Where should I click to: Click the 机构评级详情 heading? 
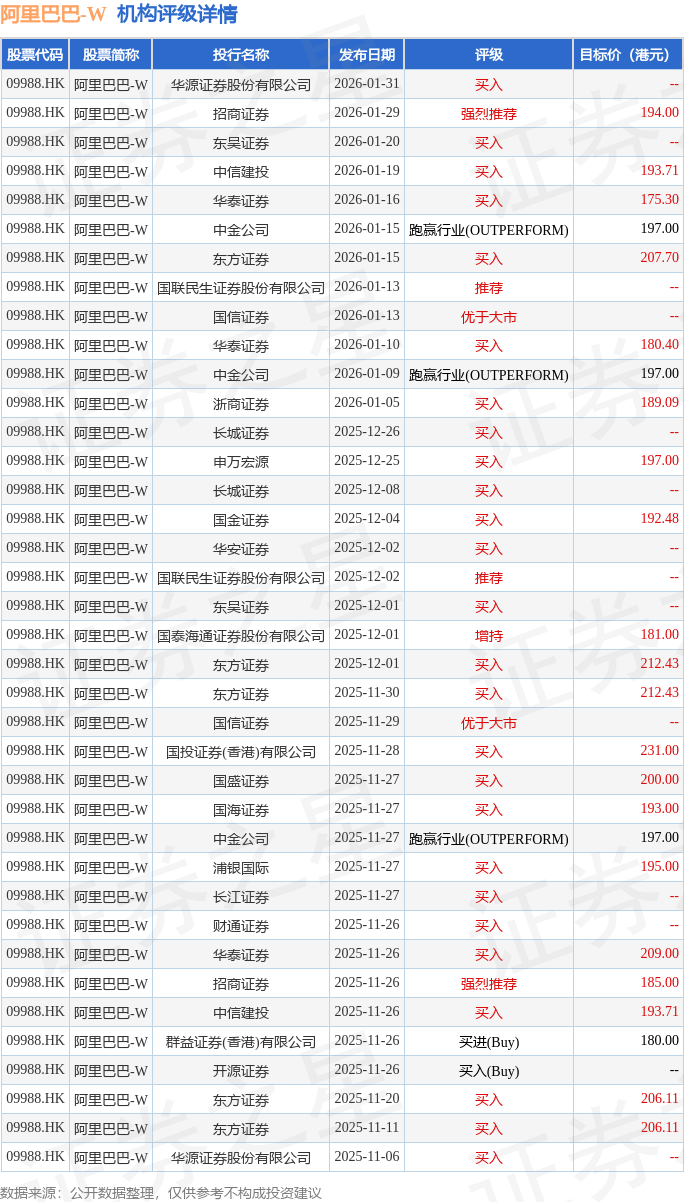click(x=177, y=14)
